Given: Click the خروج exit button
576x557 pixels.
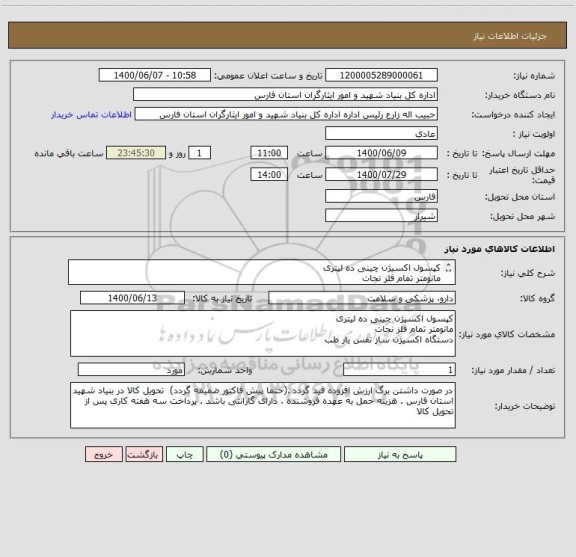Looking at the screenshot, I should (x=104, y=454).
